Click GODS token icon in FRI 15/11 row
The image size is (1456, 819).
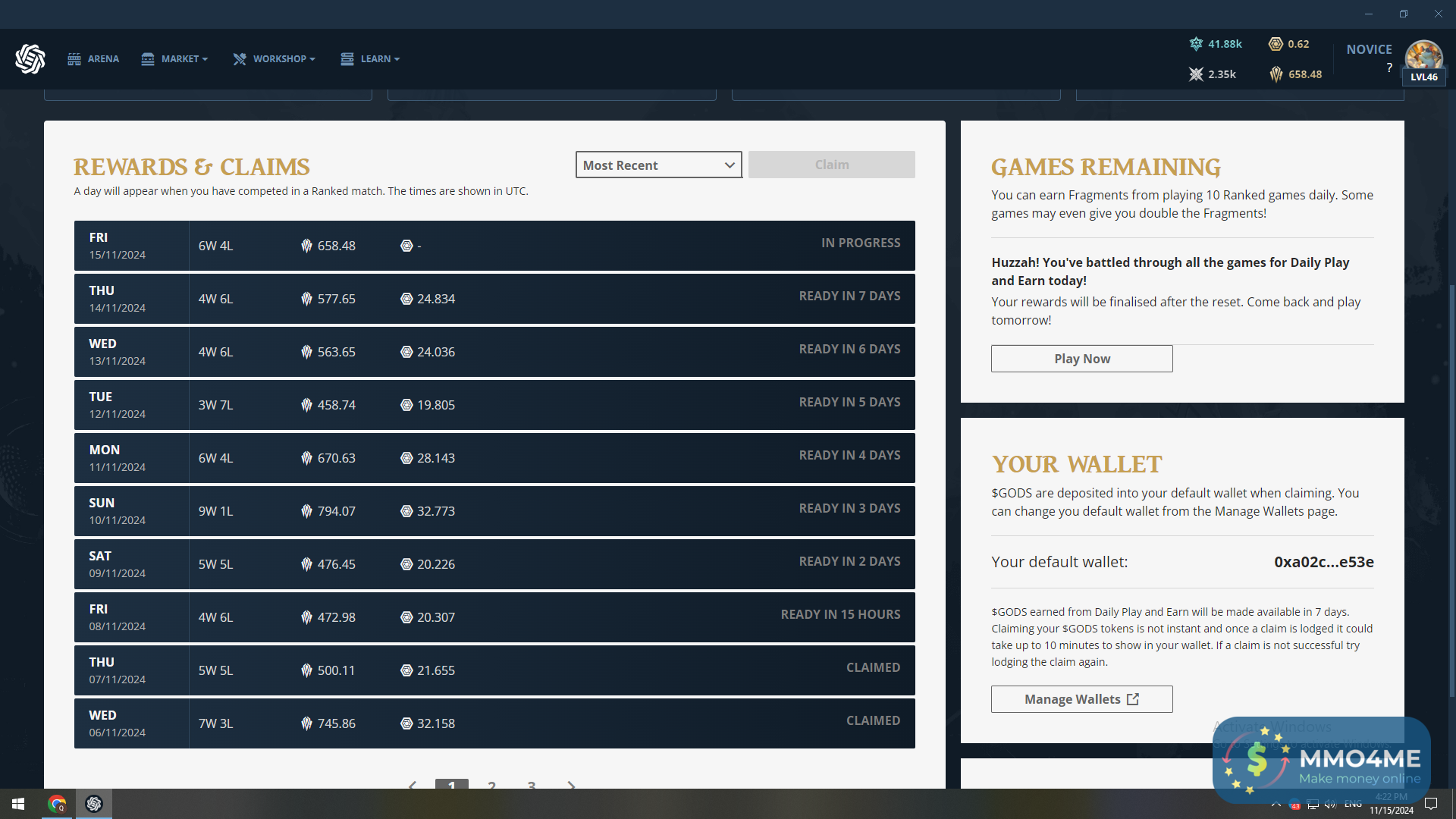tap(406, 246)
